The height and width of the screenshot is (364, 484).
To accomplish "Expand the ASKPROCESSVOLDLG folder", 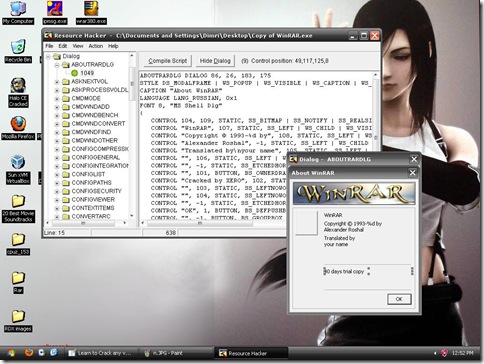I will pyautogui.click(x=57, y=90).
